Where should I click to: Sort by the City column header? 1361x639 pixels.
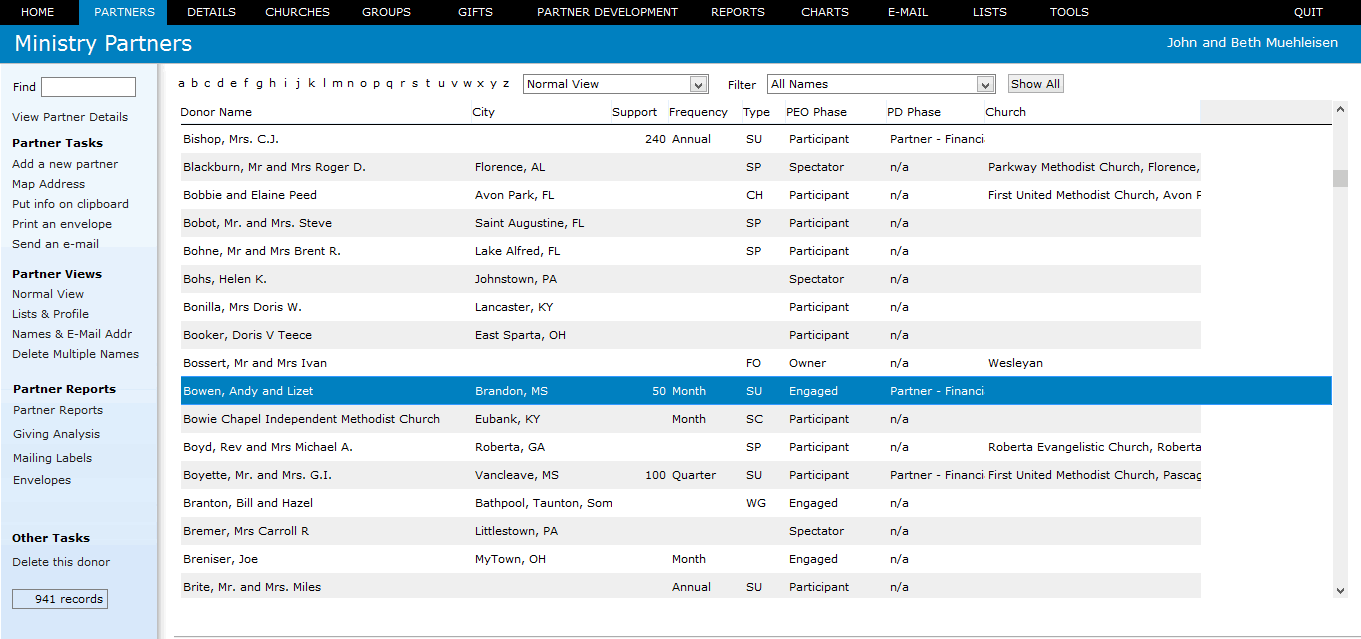[x=483, y=112]
